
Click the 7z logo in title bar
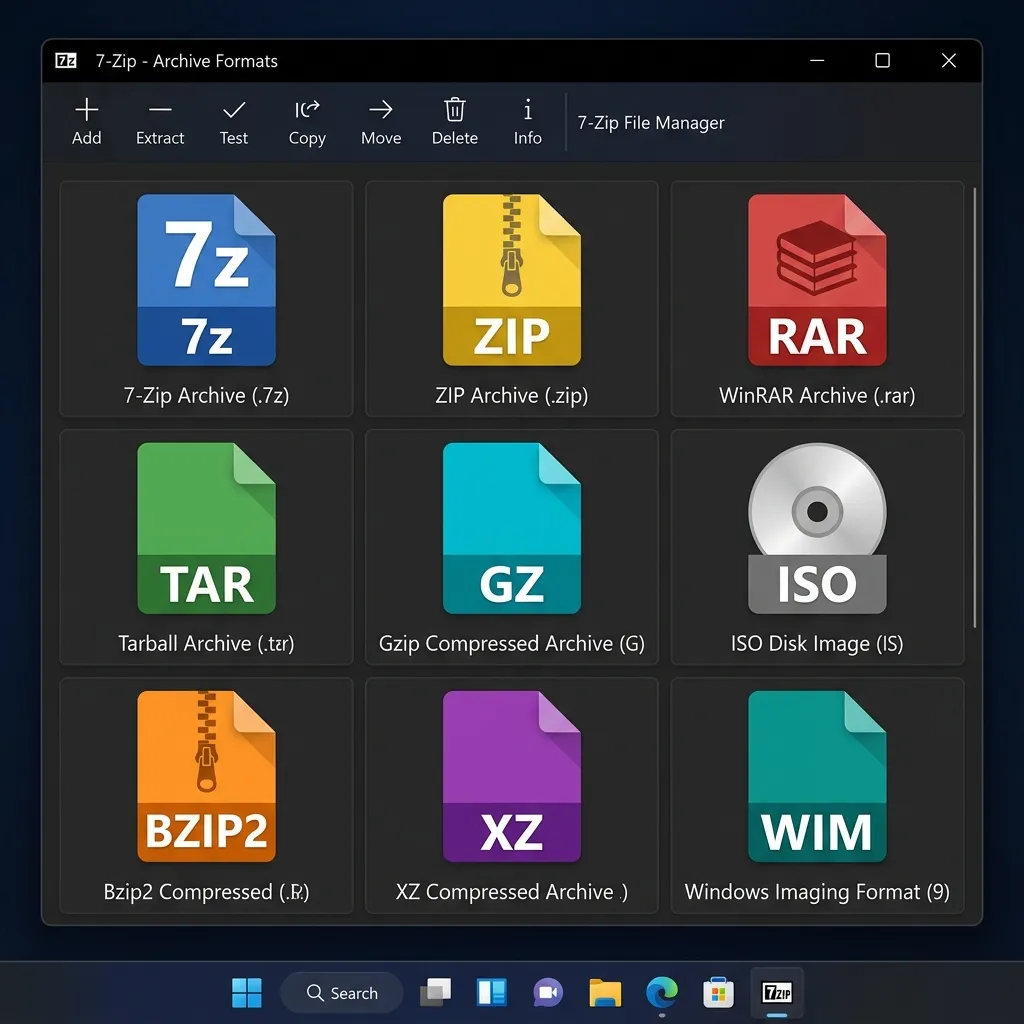point(66,61)
